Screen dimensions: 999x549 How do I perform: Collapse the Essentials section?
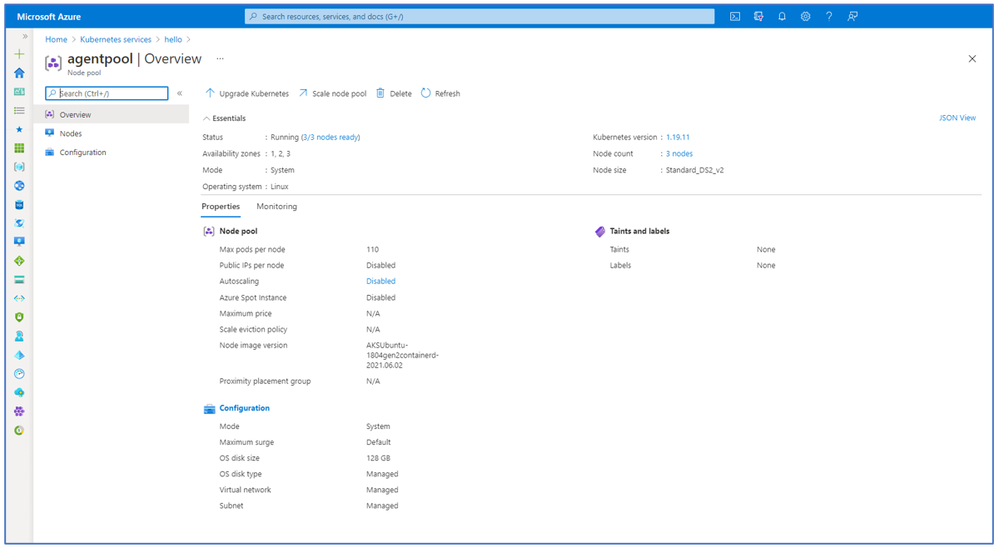pyautogui.click(x=224, y=118)
